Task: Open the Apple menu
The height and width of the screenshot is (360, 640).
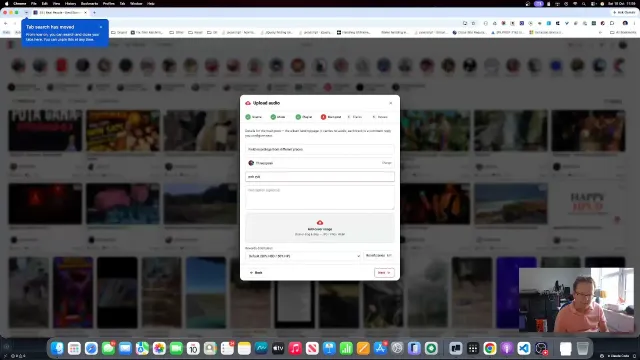Action: point(6,3)
